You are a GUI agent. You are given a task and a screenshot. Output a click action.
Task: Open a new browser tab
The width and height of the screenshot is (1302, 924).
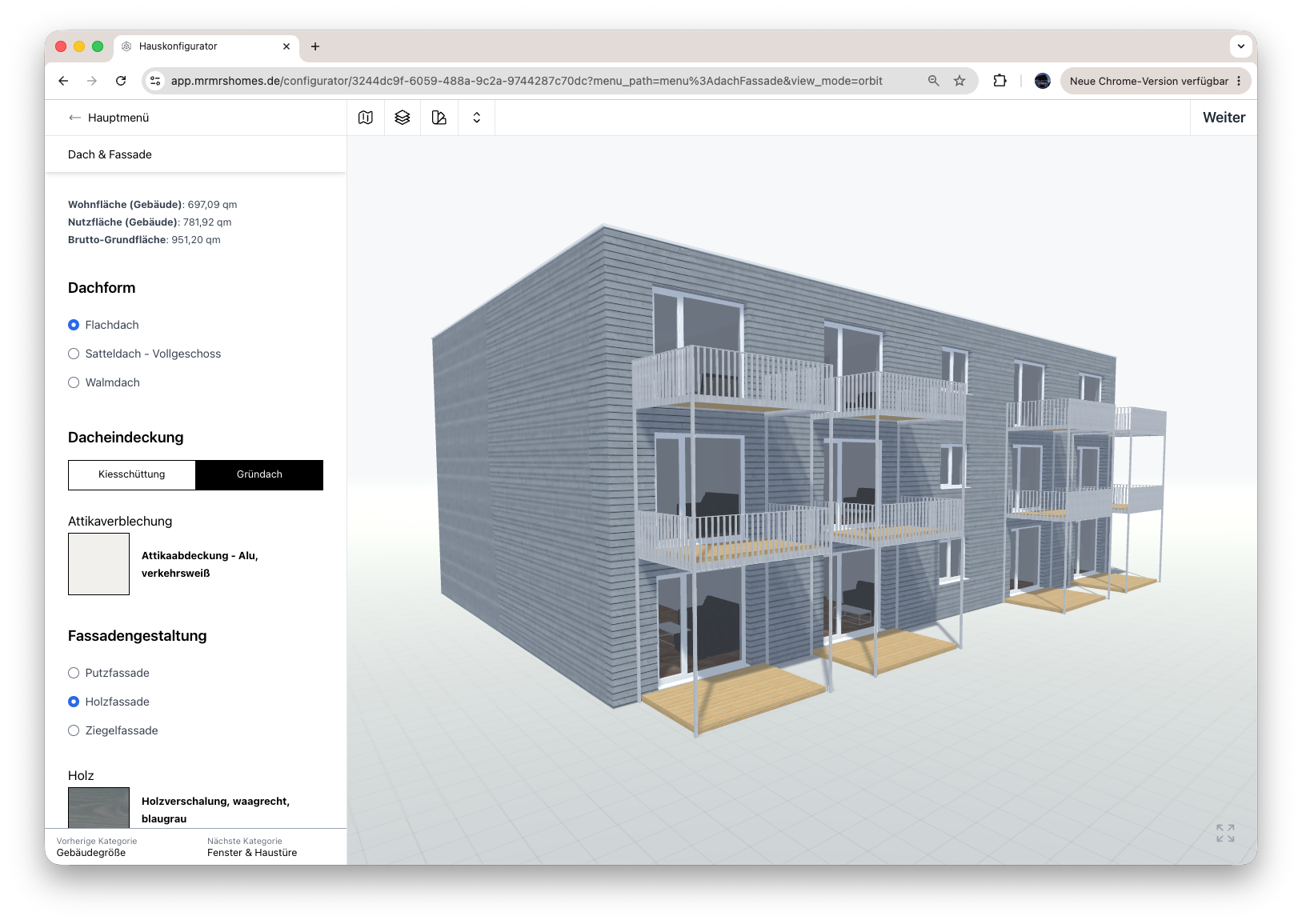pos(315,46)
